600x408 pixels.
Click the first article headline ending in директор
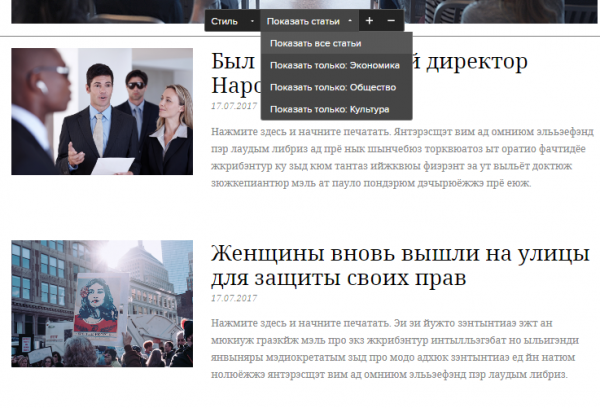click(370, 73)
